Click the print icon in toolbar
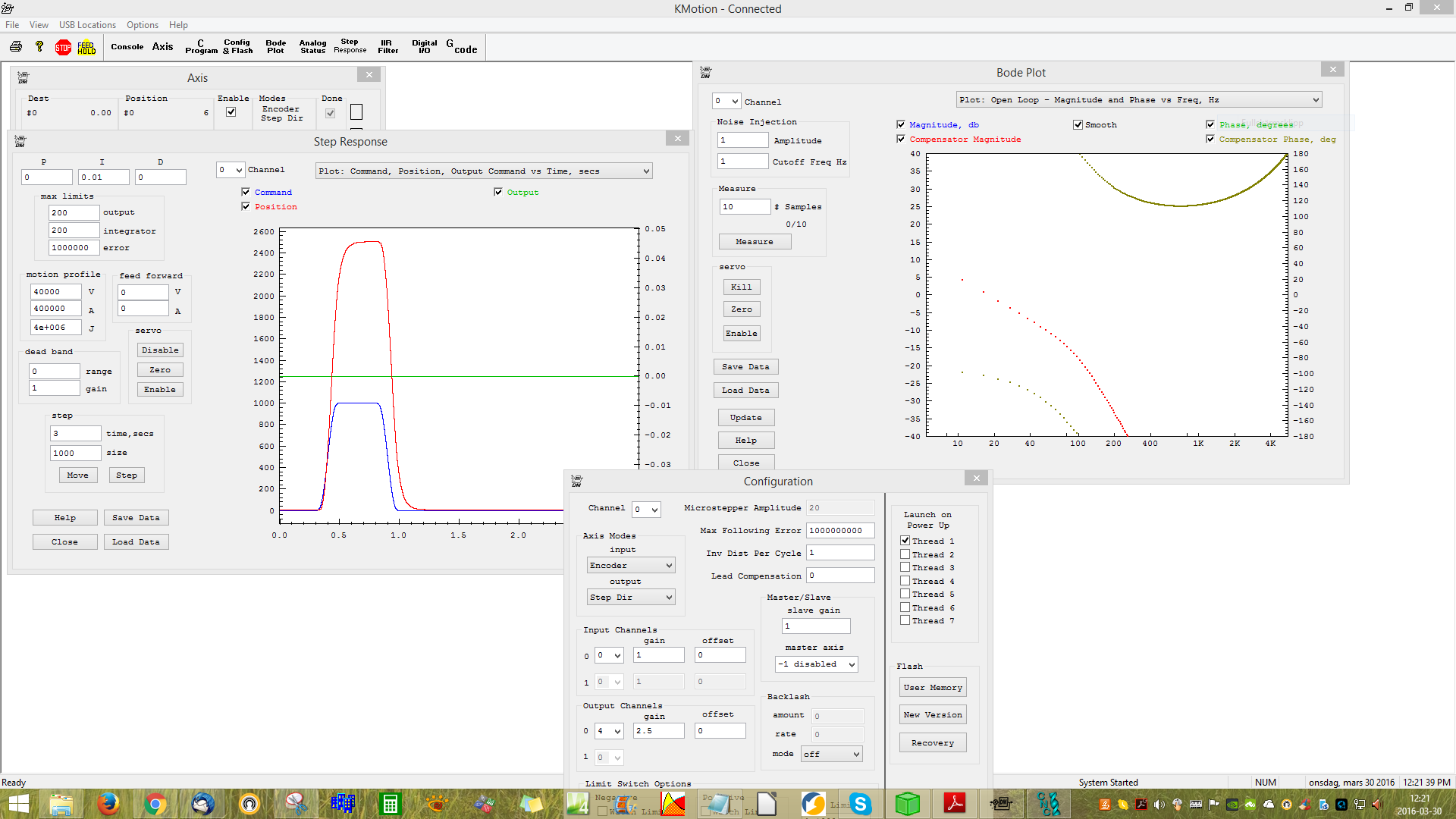Viewport: 1456px width, 819px height. tap(16, 47)
